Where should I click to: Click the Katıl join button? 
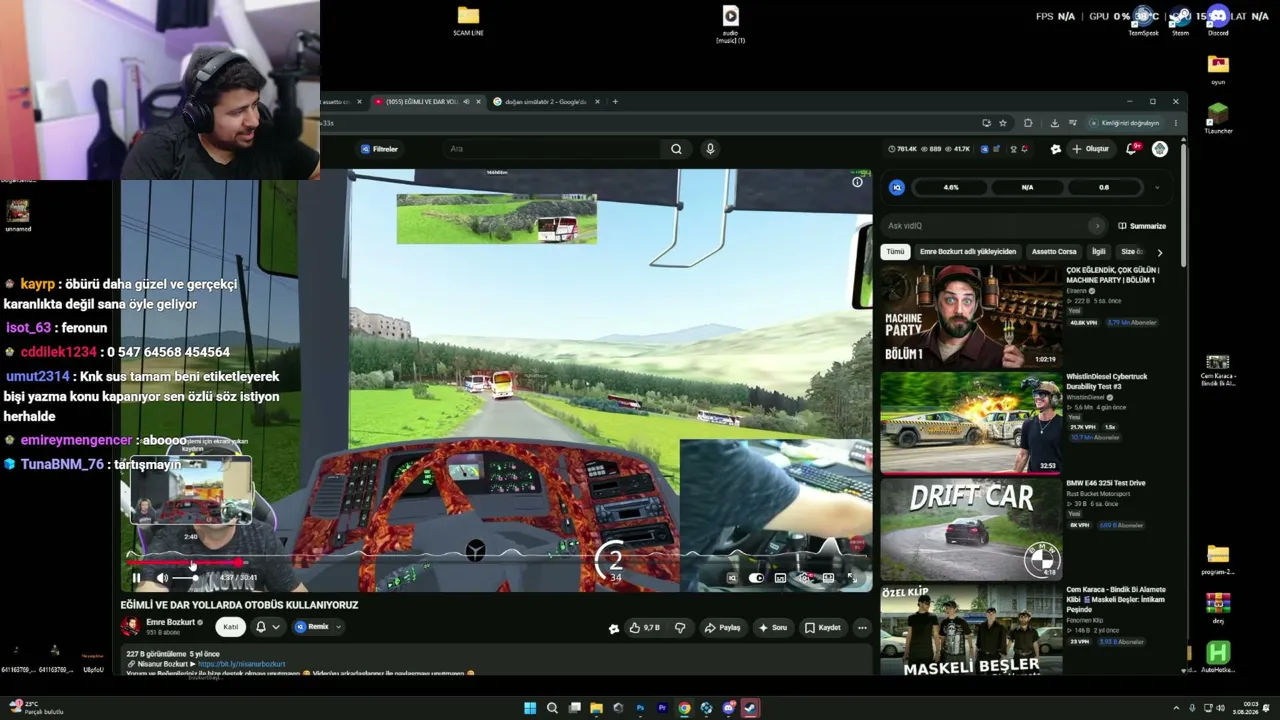pos(231,627)
